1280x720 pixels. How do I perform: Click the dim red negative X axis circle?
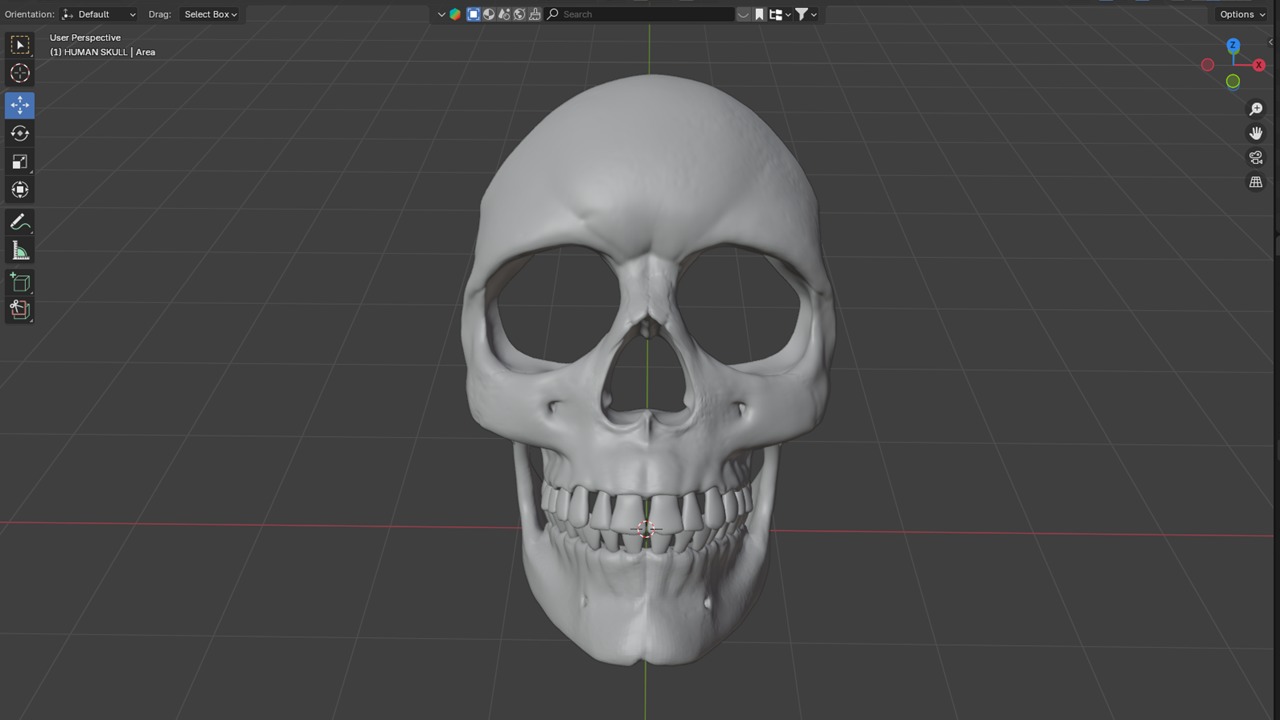point(1208,65)
